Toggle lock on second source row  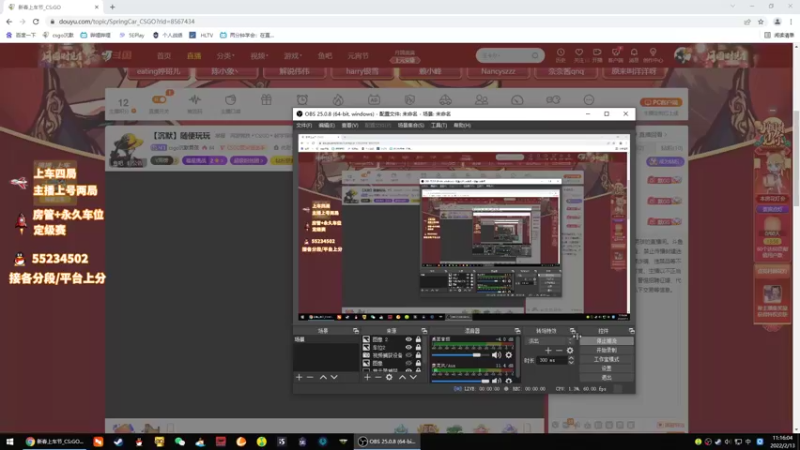(x=418, y=347)
